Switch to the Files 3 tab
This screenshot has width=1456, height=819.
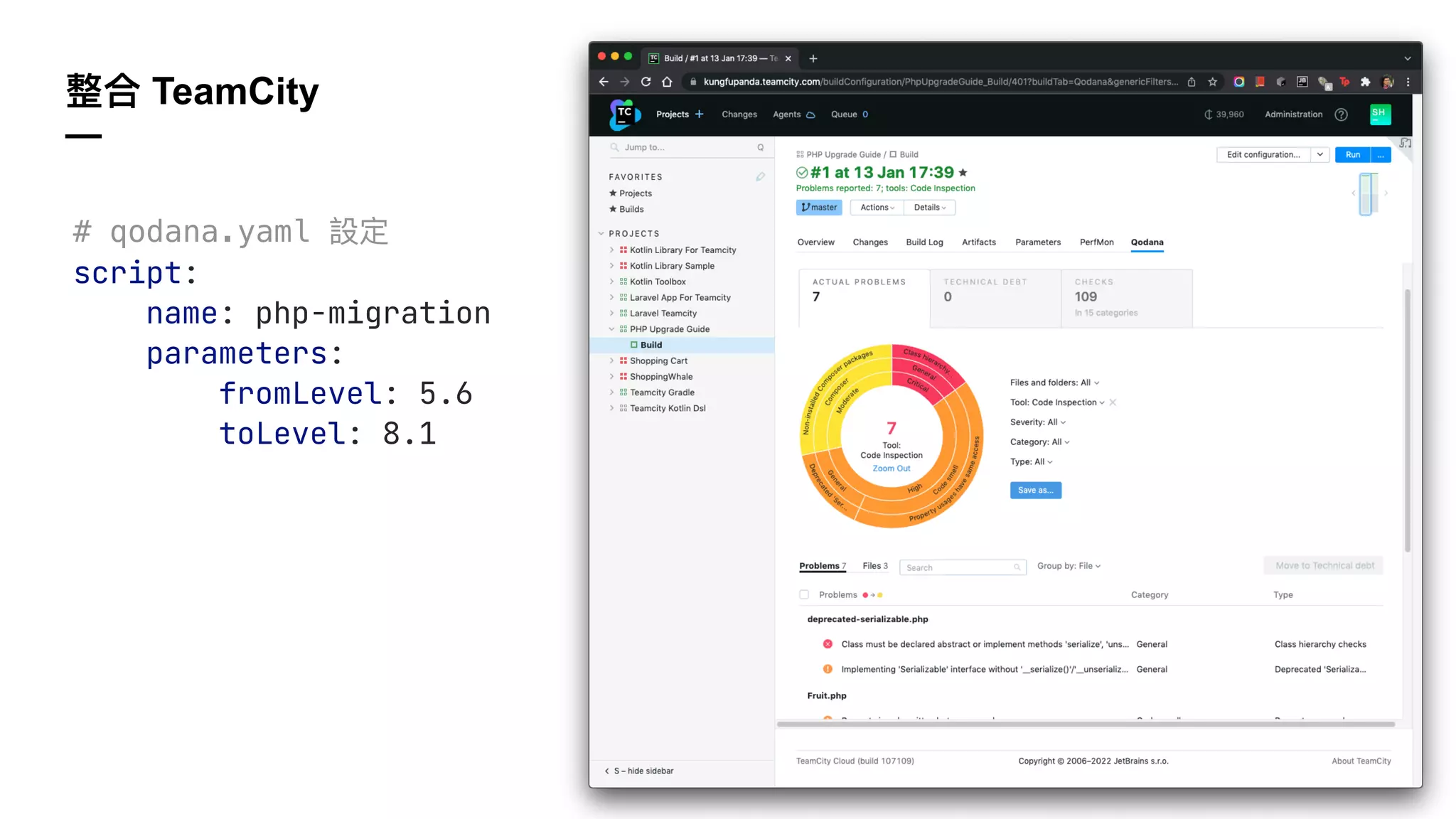pos(875,566)
